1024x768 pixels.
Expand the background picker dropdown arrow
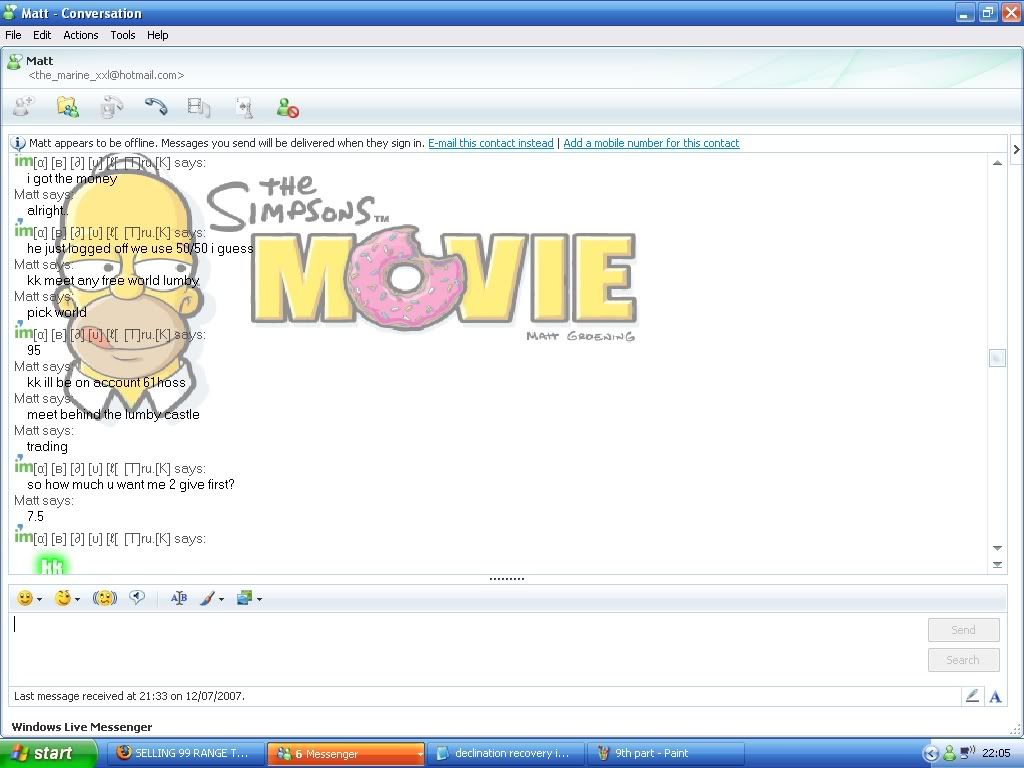pos(259,600)
